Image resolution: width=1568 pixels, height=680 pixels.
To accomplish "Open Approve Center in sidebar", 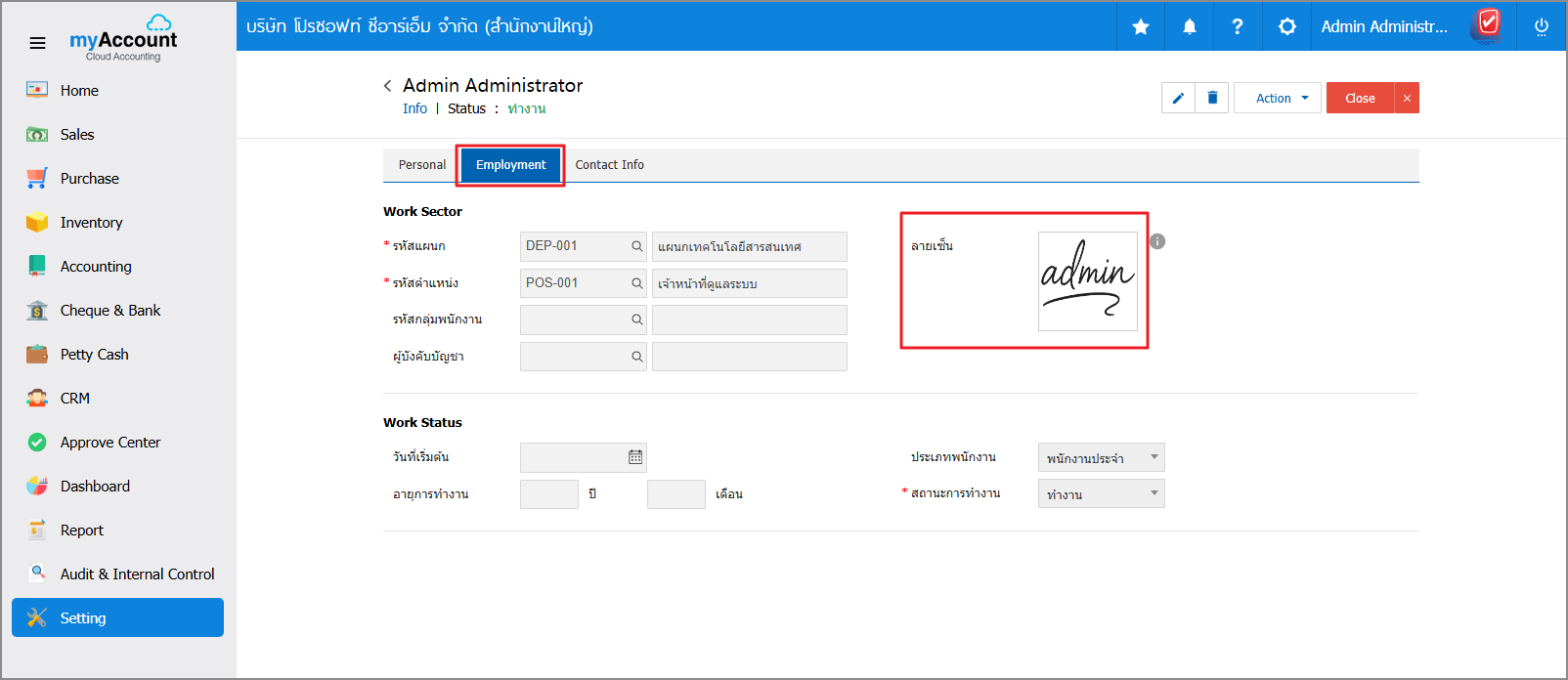I will click(x=109, y=443).
